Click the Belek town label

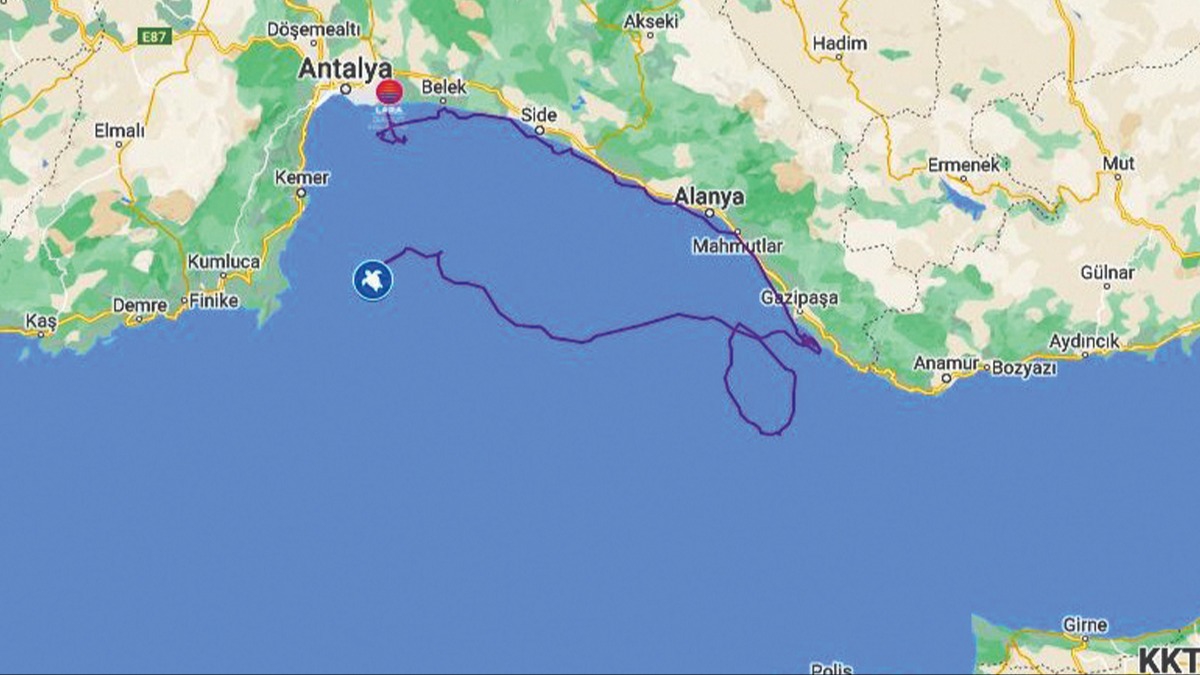[445, 87]
